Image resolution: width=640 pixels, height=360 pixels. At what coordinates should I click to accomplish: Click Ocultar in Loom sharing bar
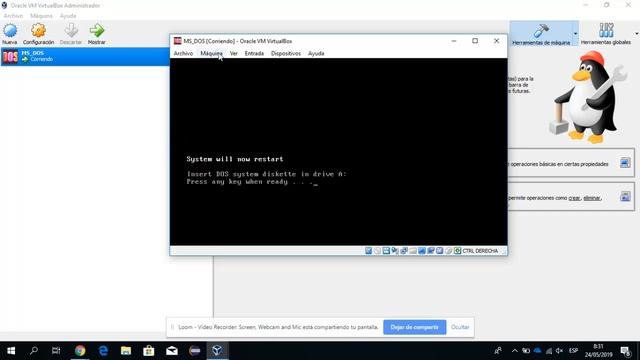460,327
